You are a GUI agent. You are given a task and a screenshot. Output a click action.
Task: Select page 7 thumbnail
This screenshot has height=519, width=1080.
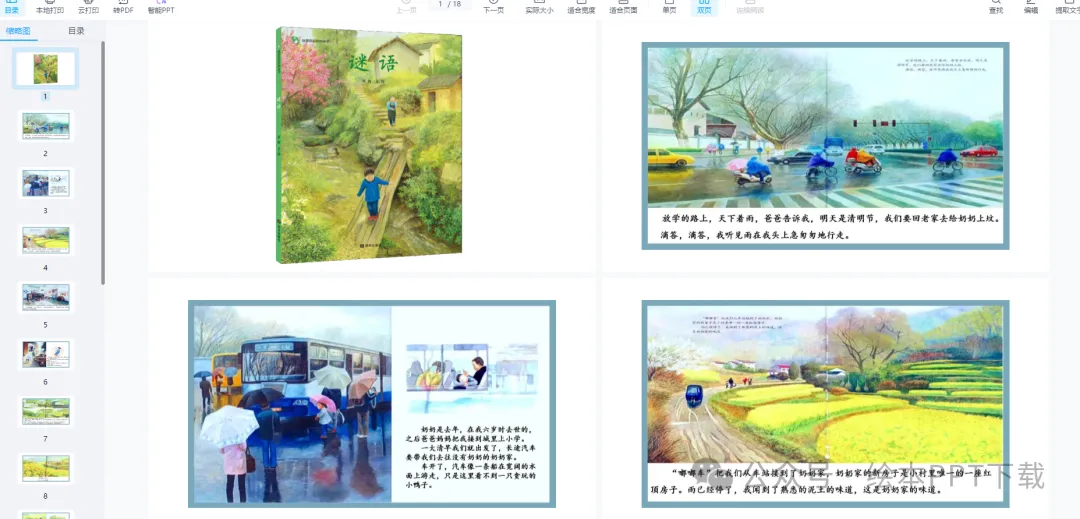pos(45,412)
